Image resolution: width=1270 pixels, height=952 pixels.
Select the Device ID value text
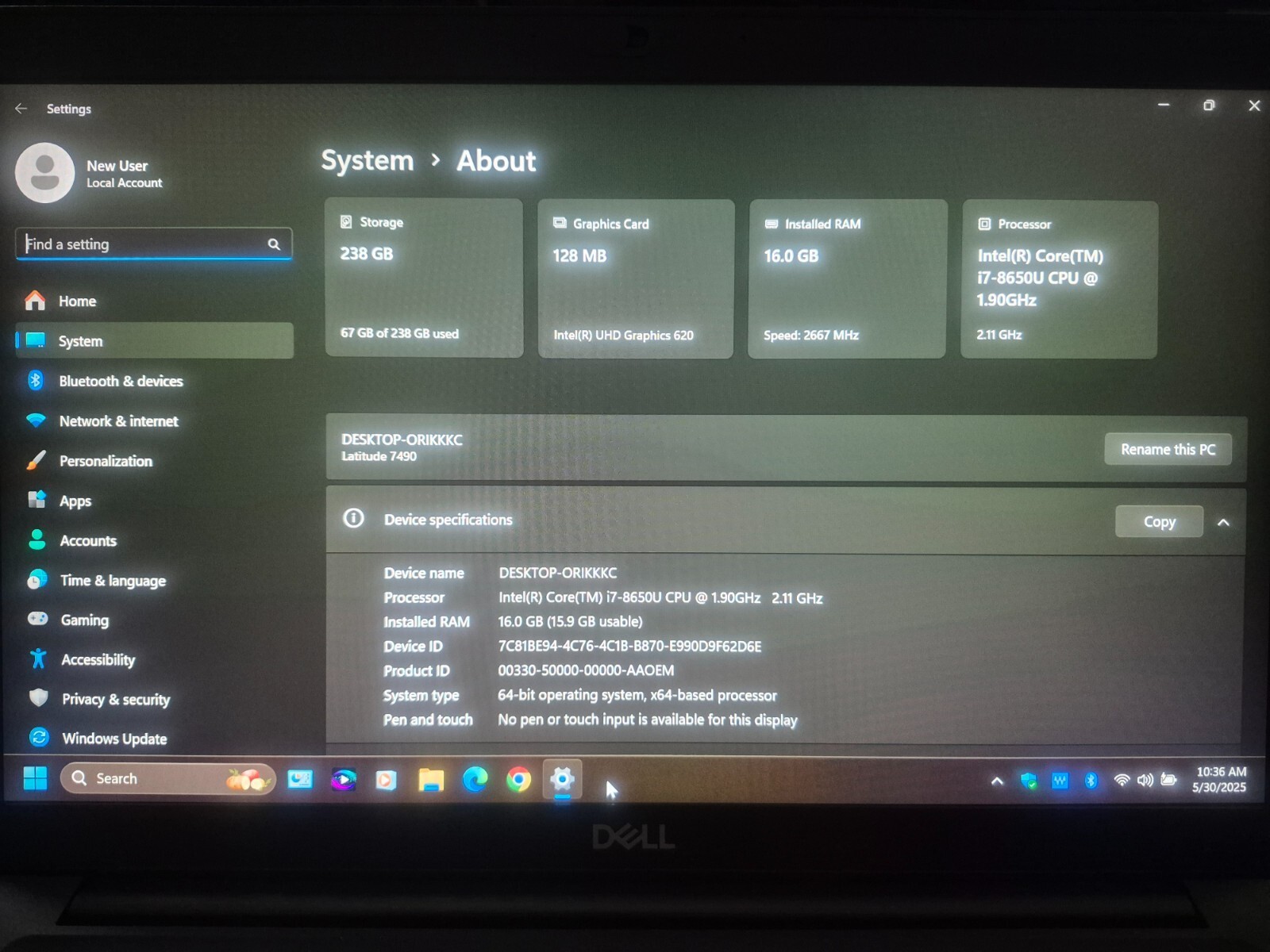629,647
